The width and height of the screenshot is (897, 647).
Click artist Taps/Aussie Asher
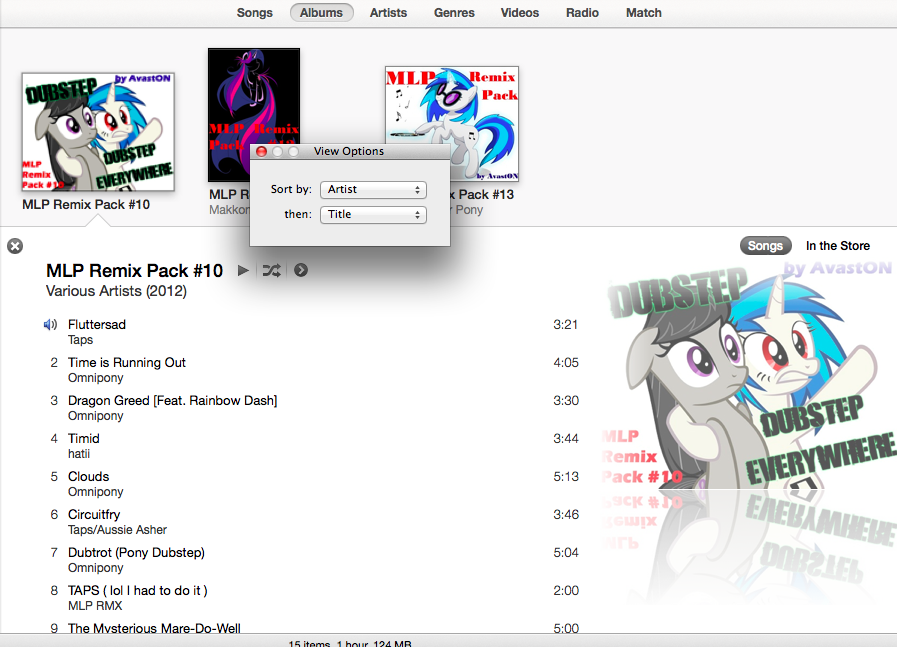tap(117, 530)
